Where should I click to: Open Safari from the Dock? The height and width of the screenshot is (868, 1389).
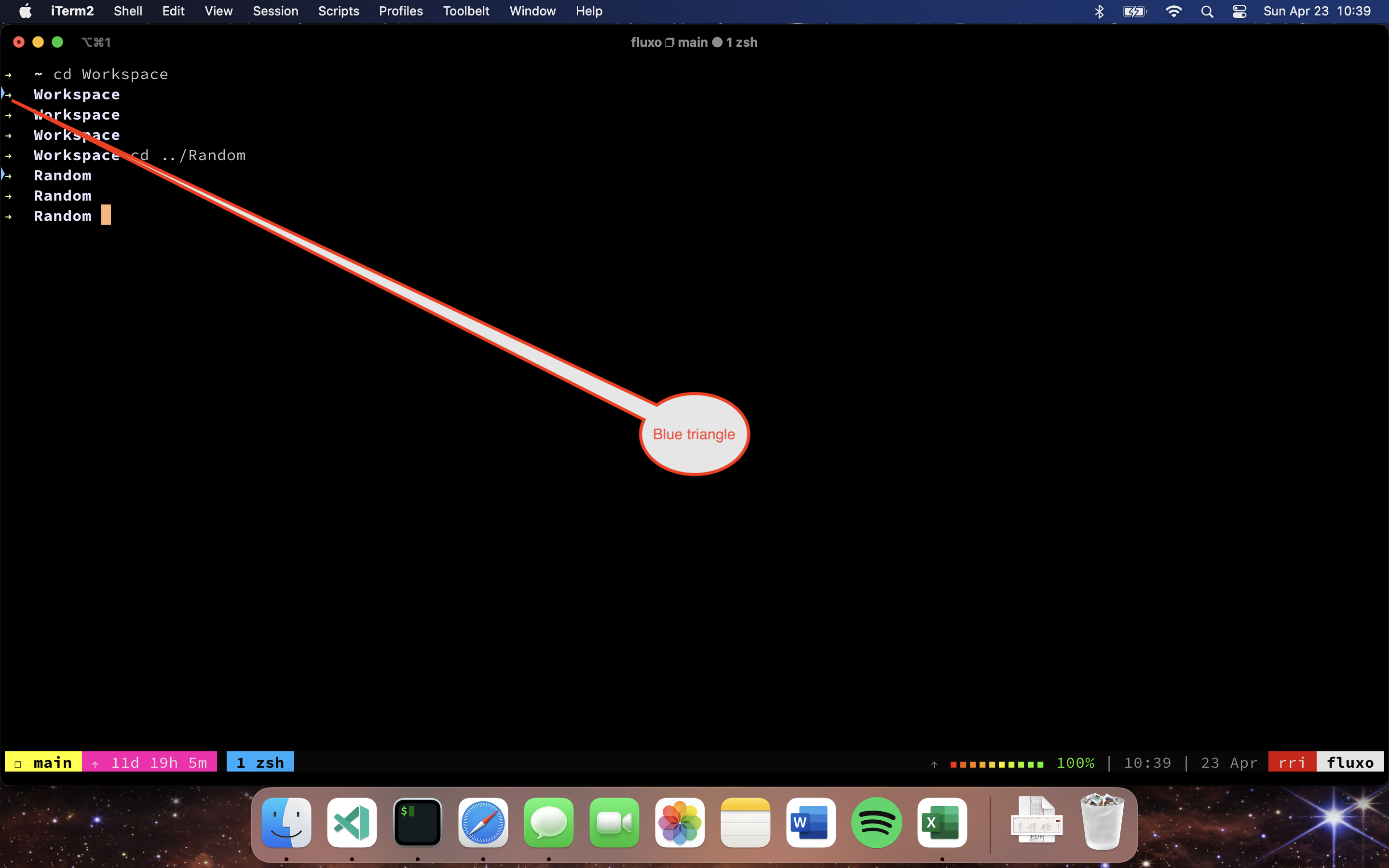(x=483, y=823)
